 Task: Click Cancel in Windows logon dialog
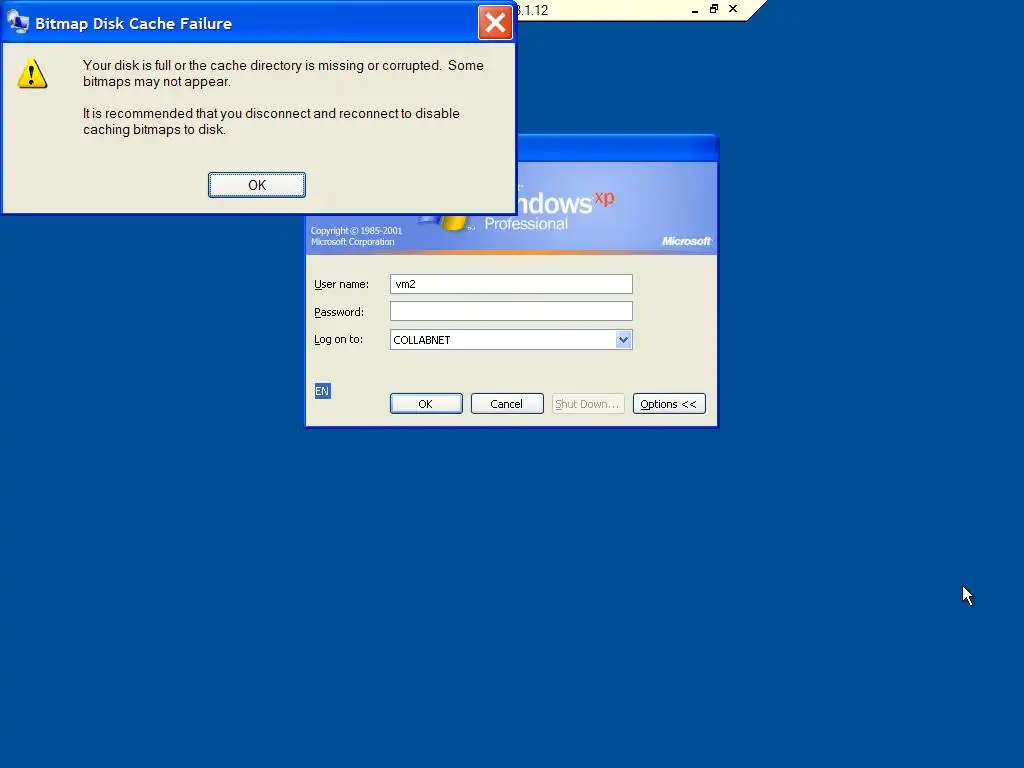coord(507,404)
